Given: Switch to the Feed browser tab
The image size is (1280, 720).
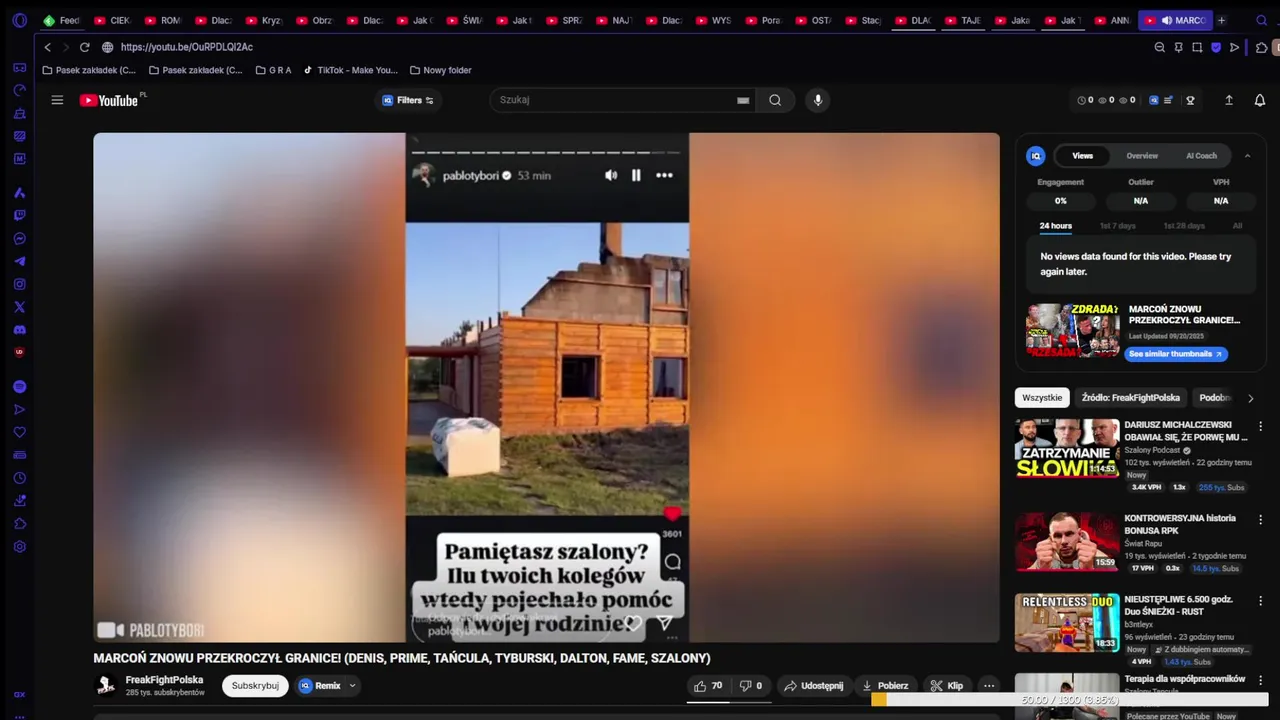Looking at the screenshot, I should (x=61, y=20).
